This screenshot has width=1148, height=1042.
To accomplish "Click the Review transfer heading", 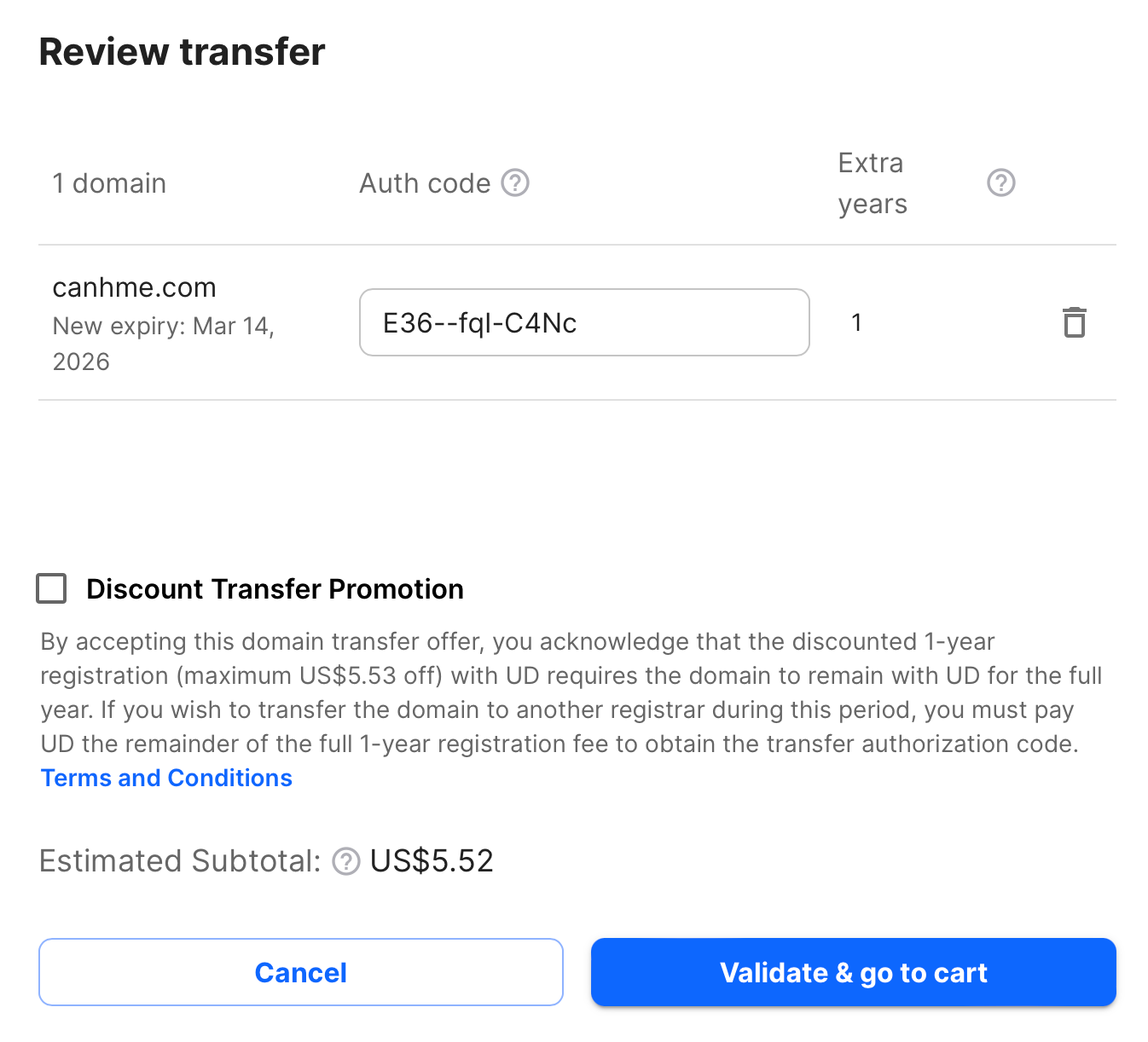I will click(x=182, y=52).
